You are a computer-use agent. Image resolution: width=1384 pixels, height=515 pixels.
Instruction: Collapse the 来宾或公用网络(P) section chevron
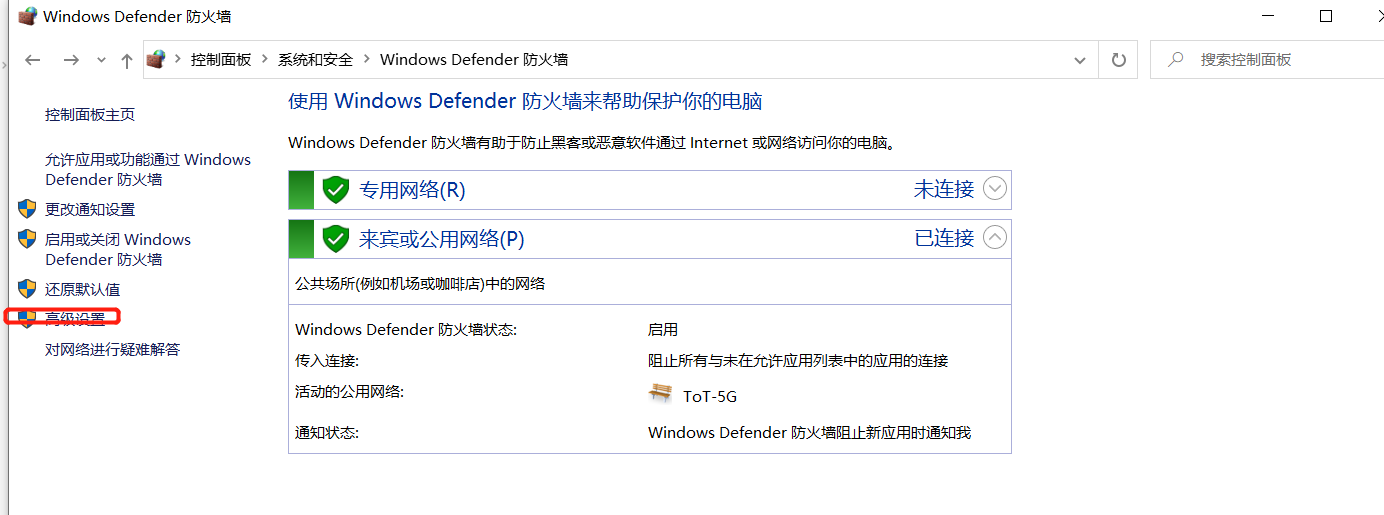coord(995,238)
